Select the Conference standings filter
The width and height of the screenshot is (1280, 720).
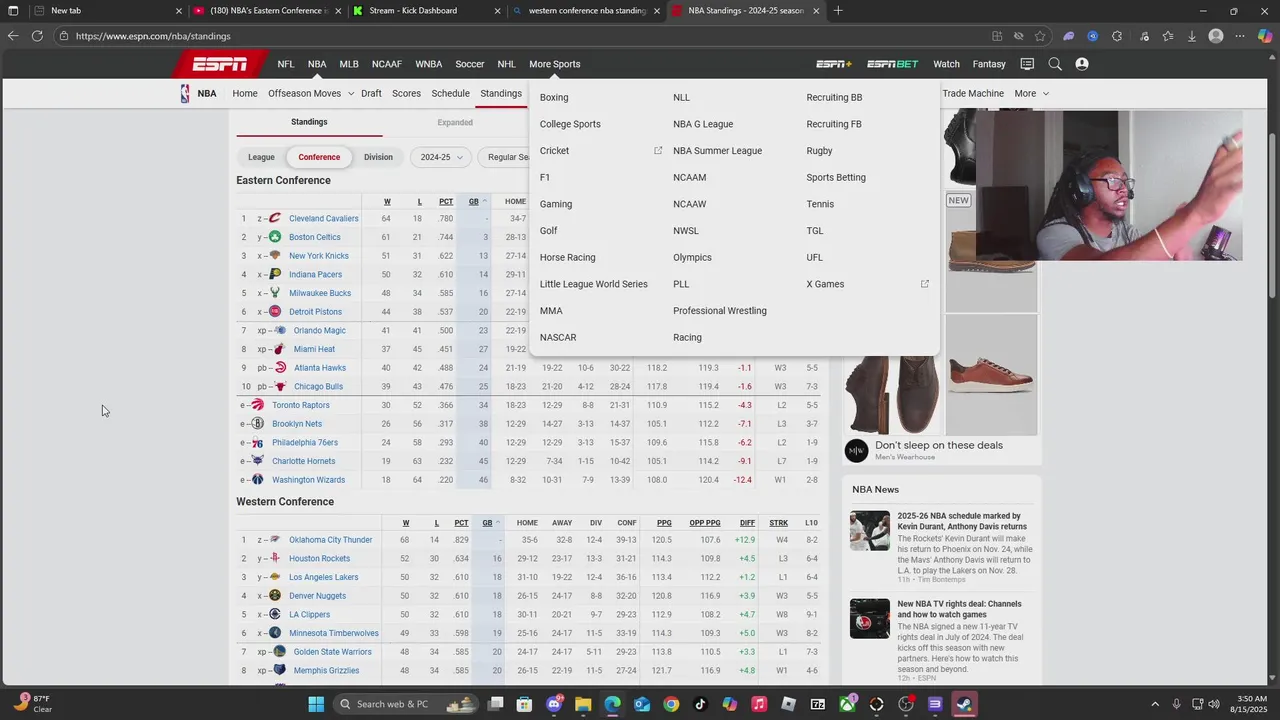point(319,157)
